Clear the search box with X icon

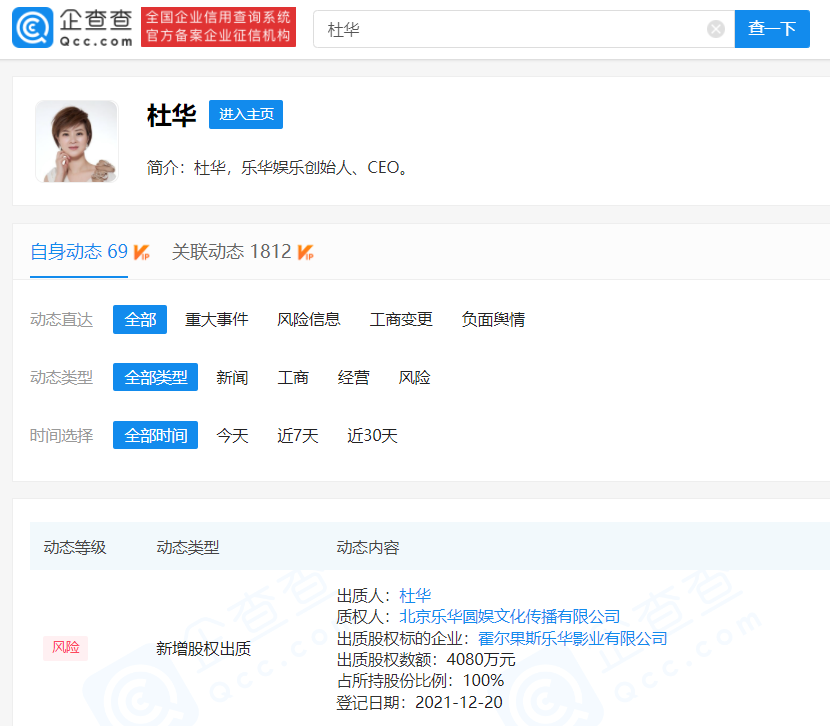click(716, 29)
